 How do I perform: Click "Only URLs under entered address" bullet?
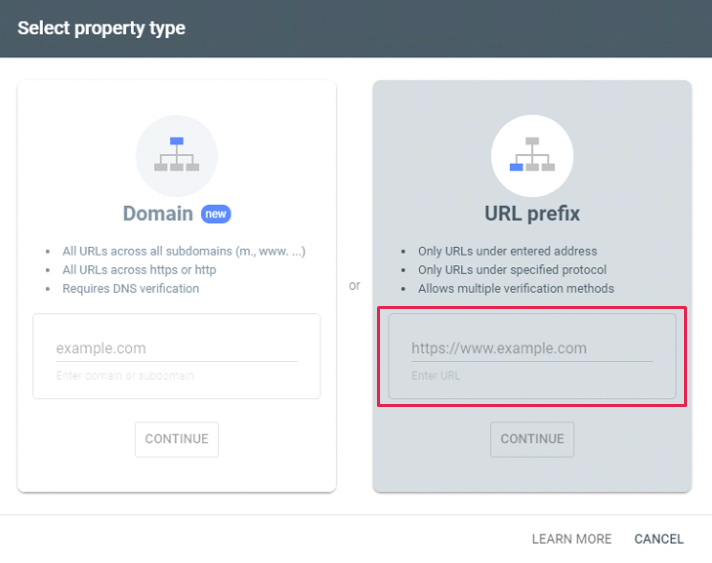point(507,252)
